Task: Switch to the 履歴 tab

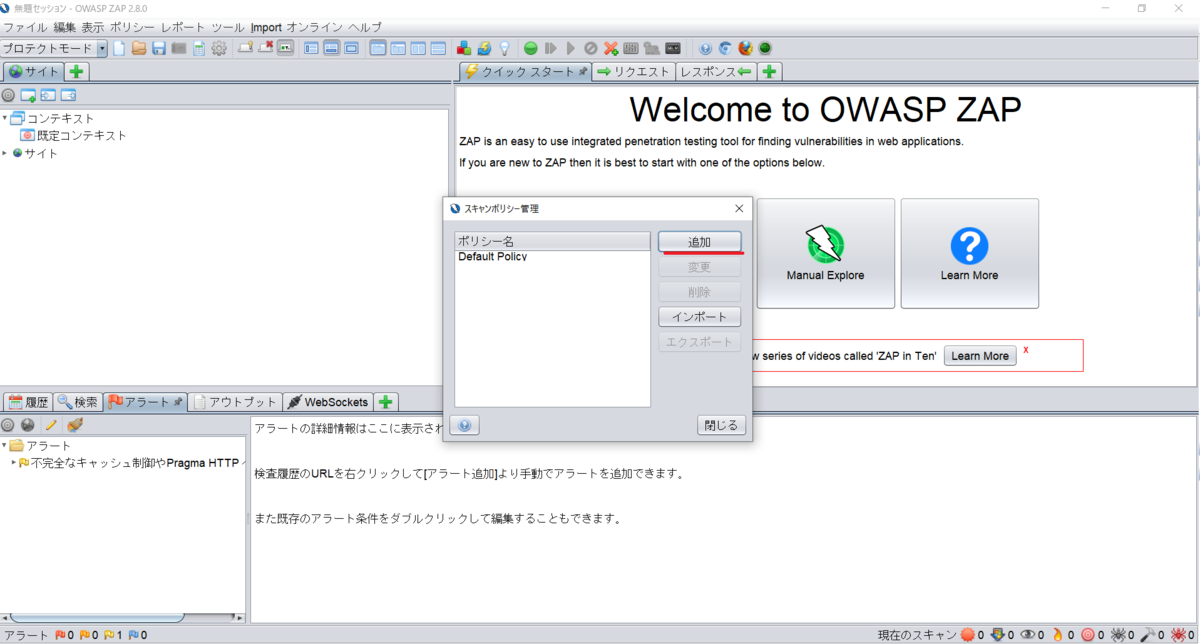Action: [28, 402]
